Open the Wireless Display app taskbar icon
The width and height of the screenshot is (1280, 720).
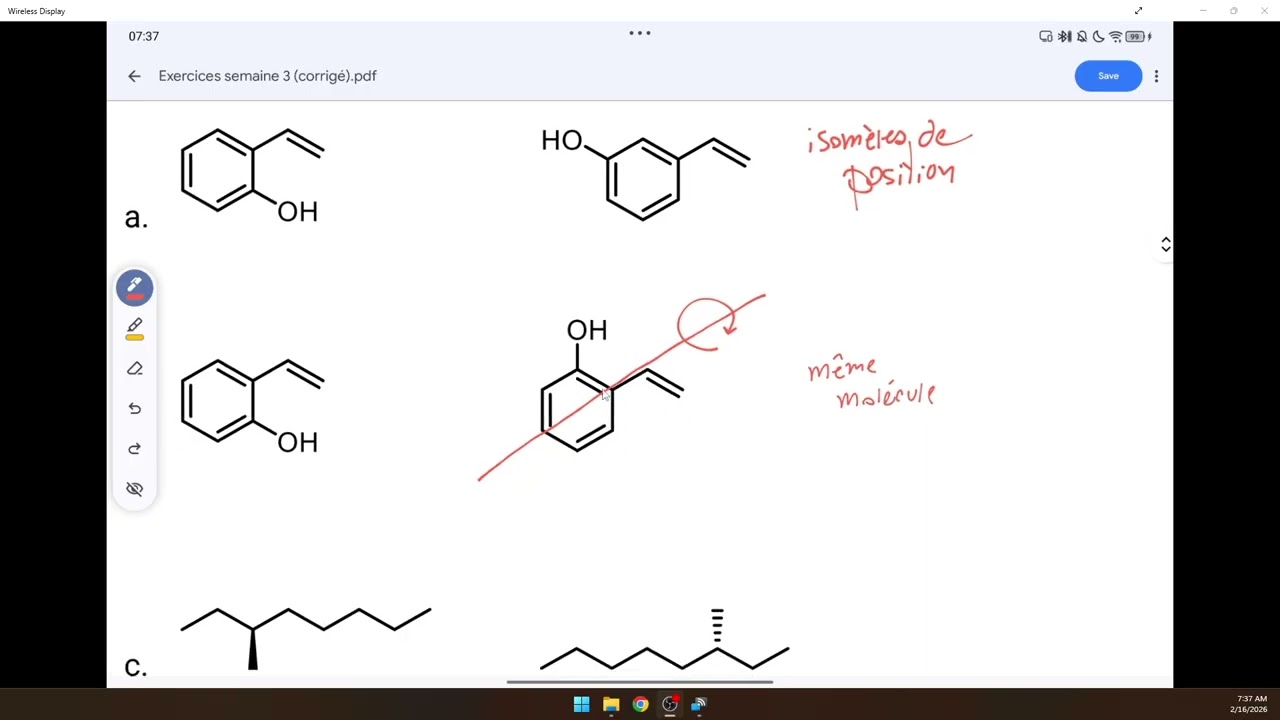[699, 704]
